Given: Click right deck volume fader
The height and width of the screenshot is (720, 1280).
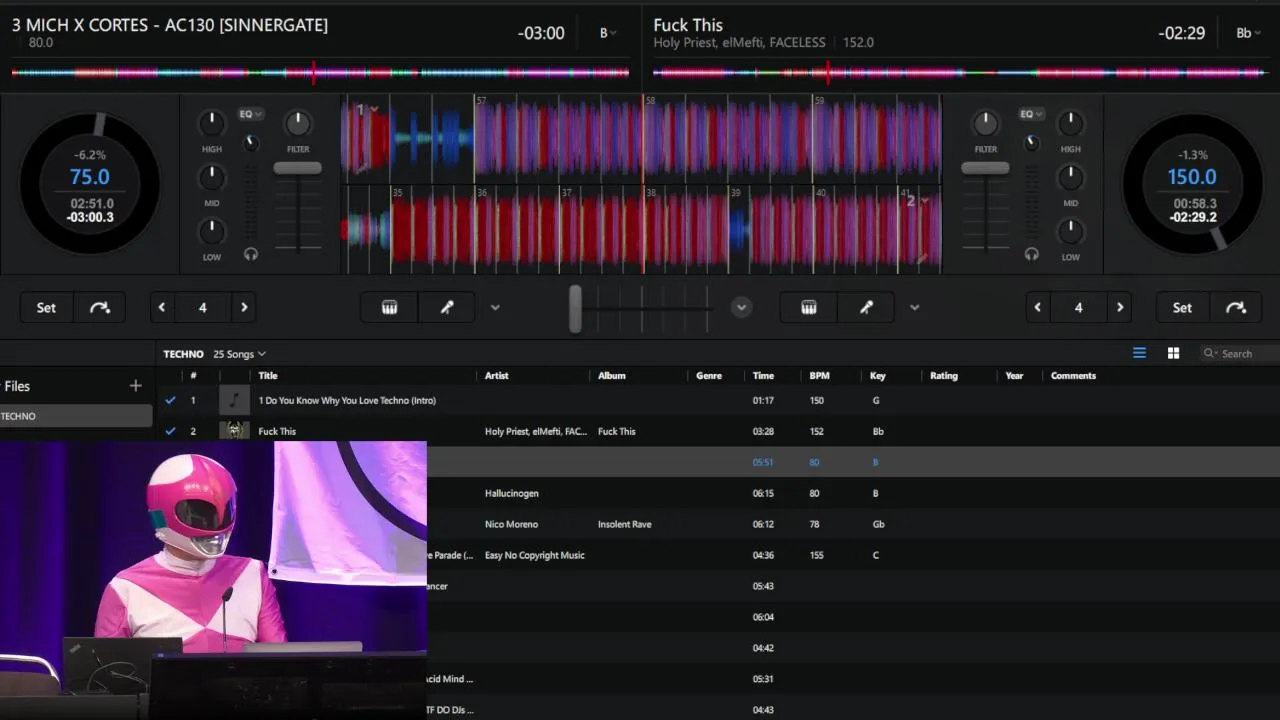Looking at the screenshot, I should [x=986, y=169].
